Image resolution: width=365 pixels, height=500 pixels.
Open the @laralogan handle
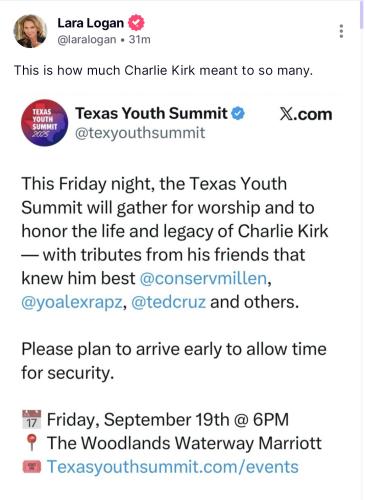click(x=87, y=40)
